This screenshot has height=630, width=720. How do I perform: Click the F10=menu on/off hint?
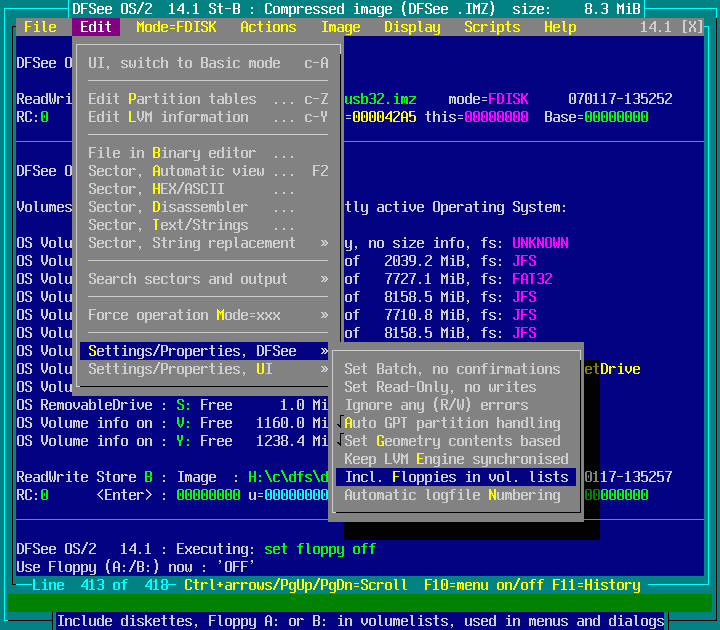click(484, 585)
